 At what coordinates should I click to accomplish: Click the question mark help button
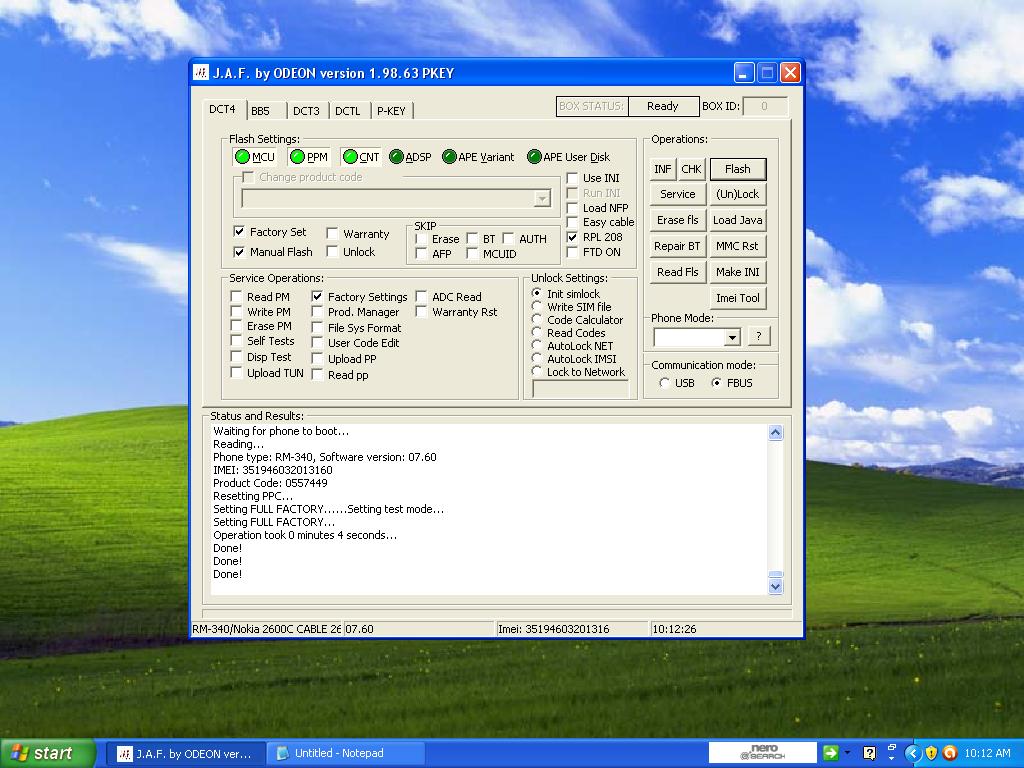[x=758, y=337]
